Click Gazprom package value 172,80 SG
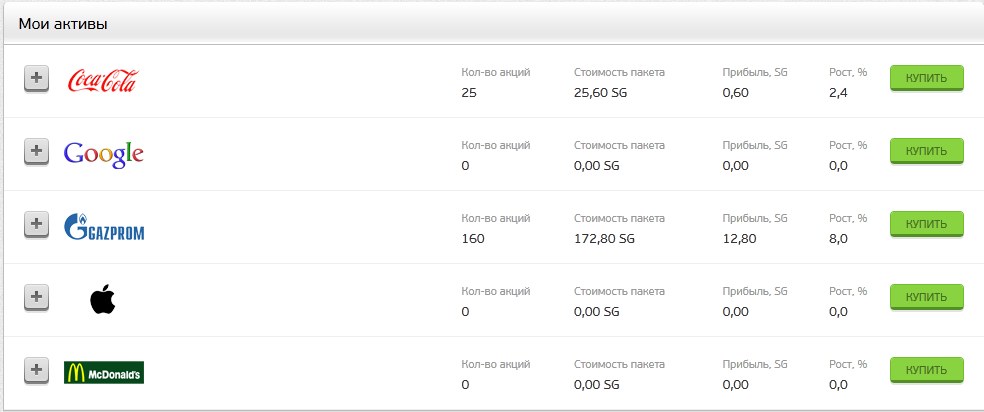984x412 pixels. tap(604, 239)
